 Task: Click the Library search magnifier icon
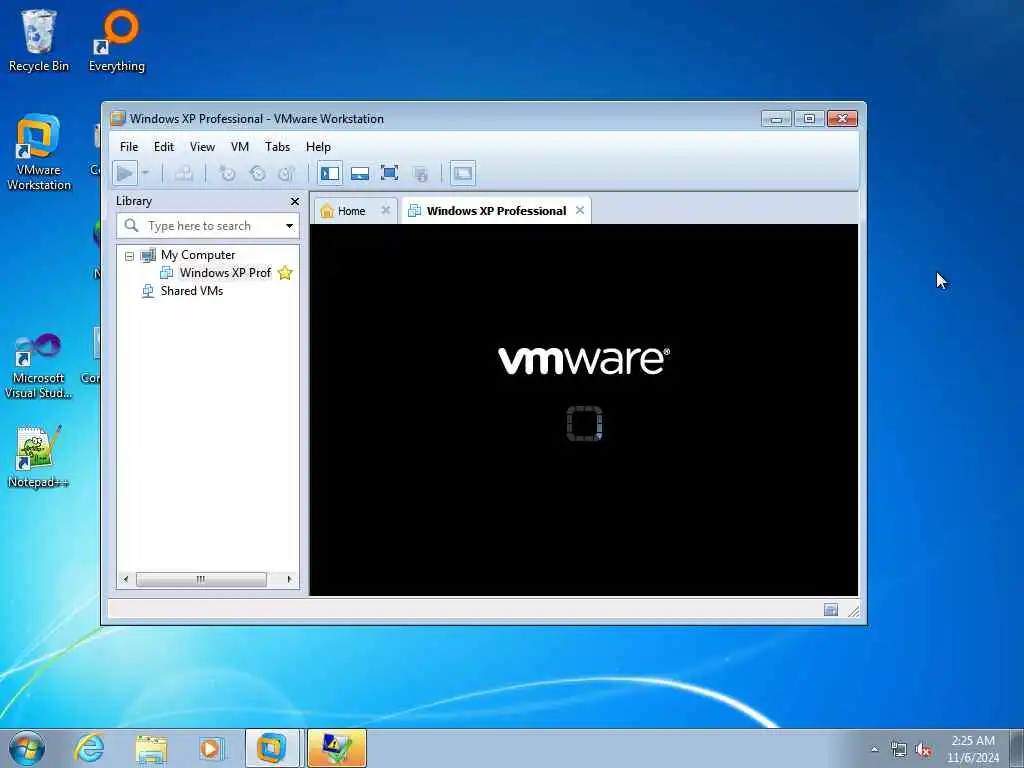(x=131, y=225)
